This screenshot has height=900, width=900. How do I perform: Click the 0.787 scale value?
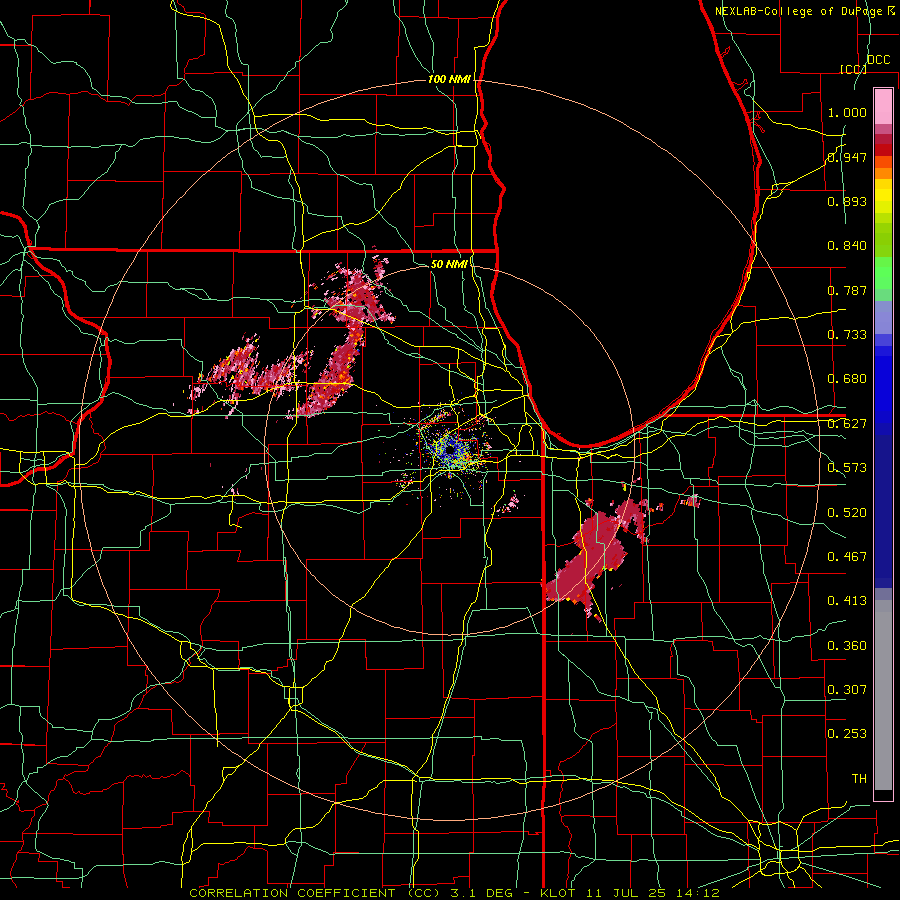click(847, 290)
